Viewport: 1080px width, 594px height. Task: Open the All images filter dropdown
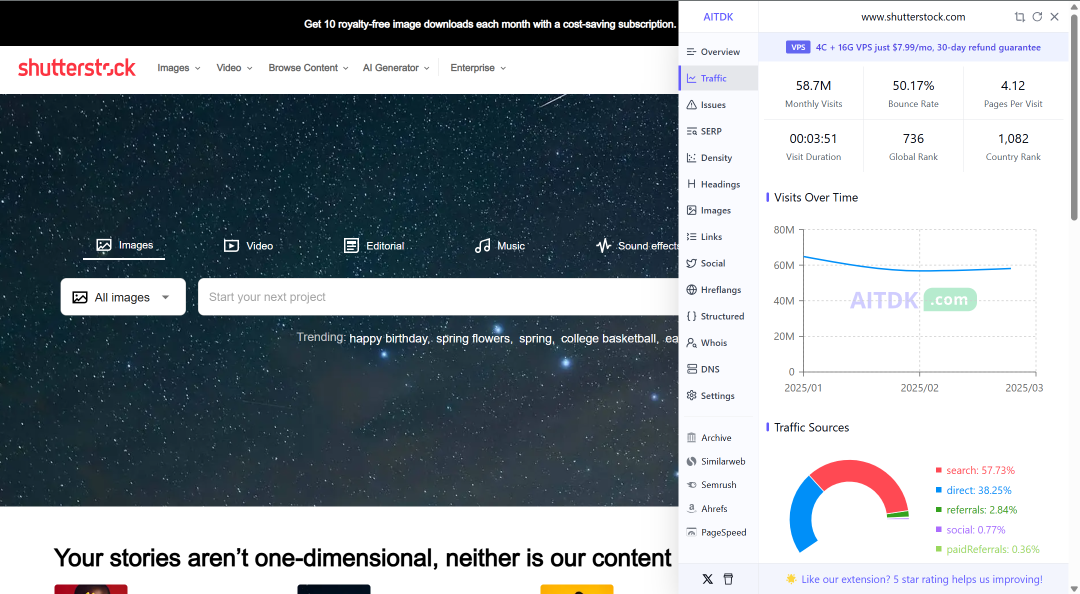point(123,297)
